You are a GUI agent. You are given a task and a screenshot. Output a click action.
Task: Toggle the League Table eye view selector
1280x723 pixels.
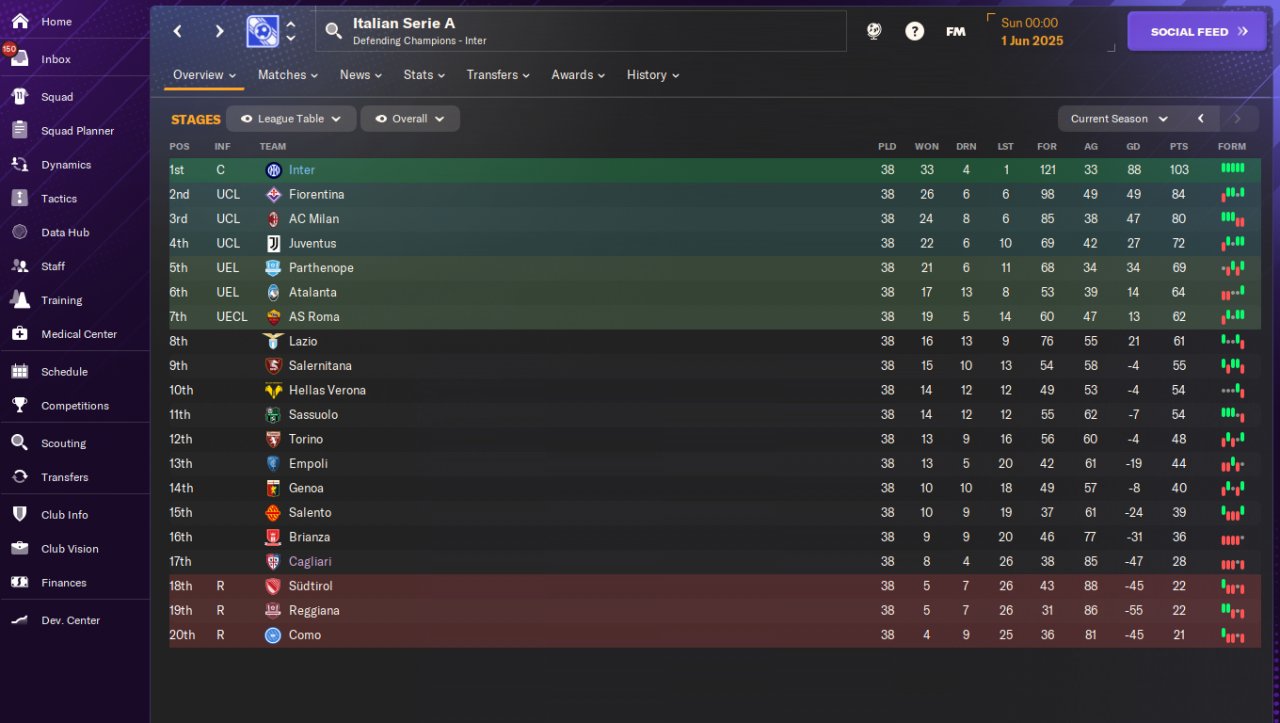[x=290, y=119]
